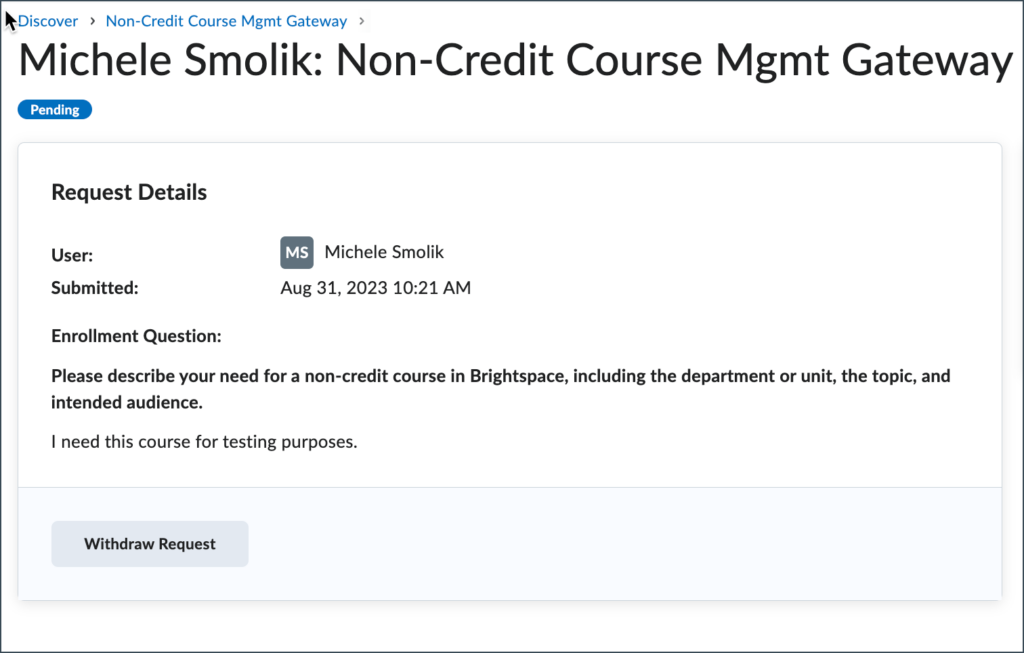Expand the chevron after Non-Credit Course Mgmt Gateway

click(361, 20)
